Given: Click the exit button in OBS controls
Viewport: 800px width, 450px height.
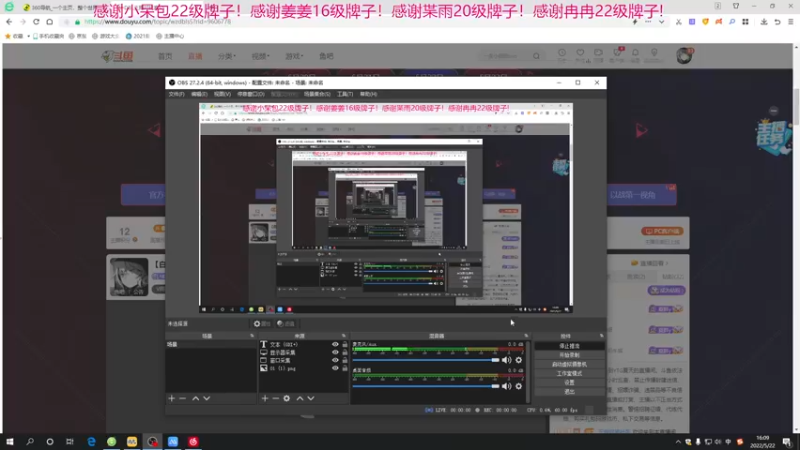Looking at the screenshot, I should [x=569, y=392].
